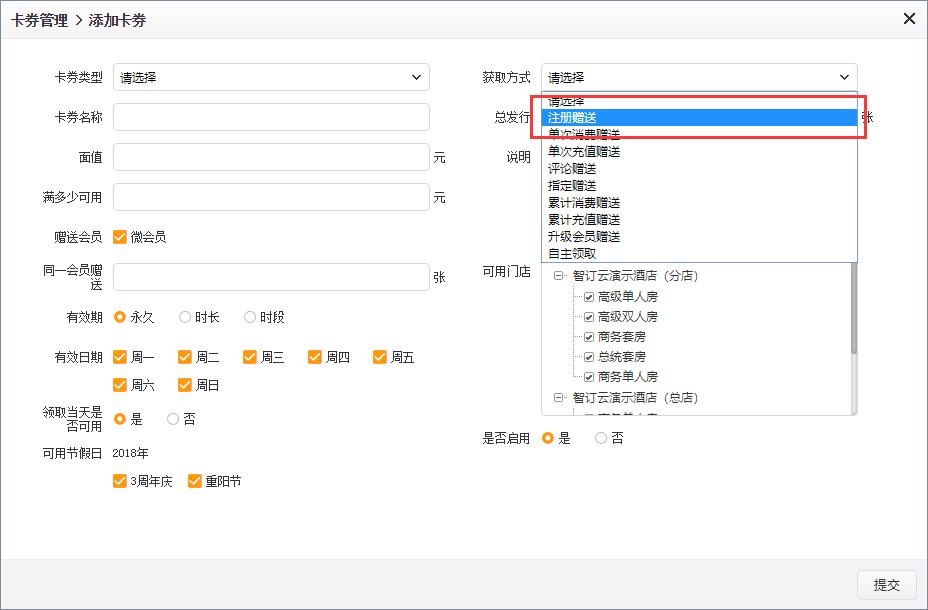Set 是否启用 to 否
928x610 pixels.
tap(601, 438)
